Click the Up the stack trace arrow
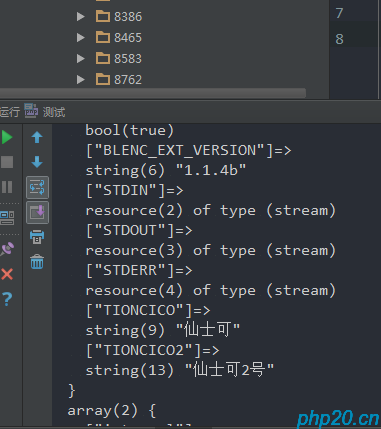Screen dimensions: 381x429 click(37, 137)
